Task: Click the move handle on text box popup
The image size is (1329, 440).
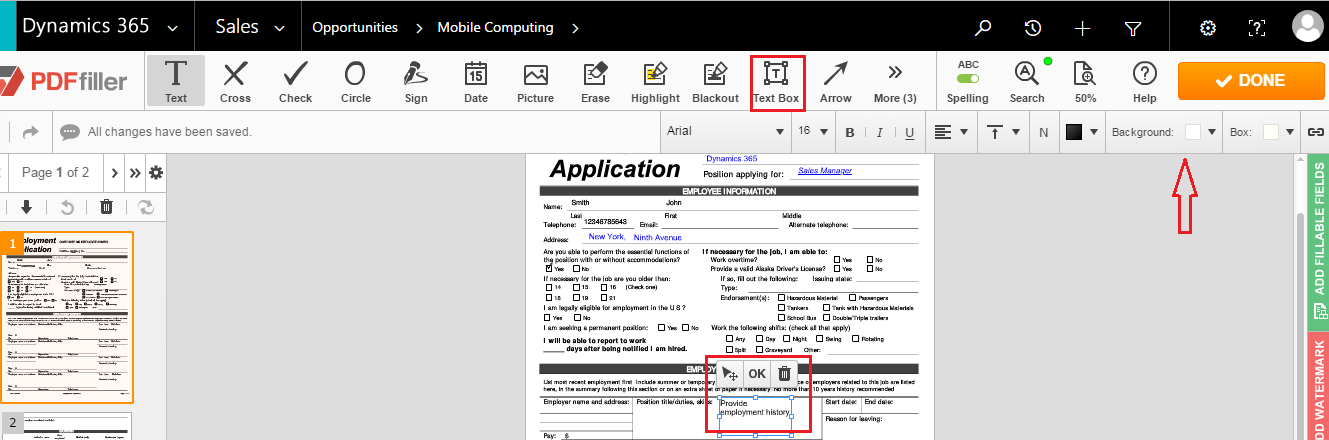Action: click(729, 373)
